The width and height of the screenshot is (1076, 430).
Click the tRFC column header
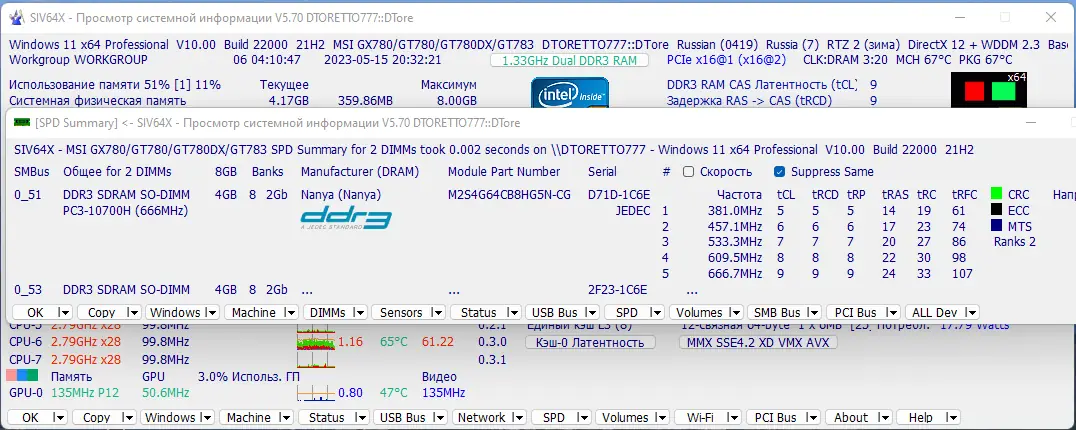coord(966,195)
